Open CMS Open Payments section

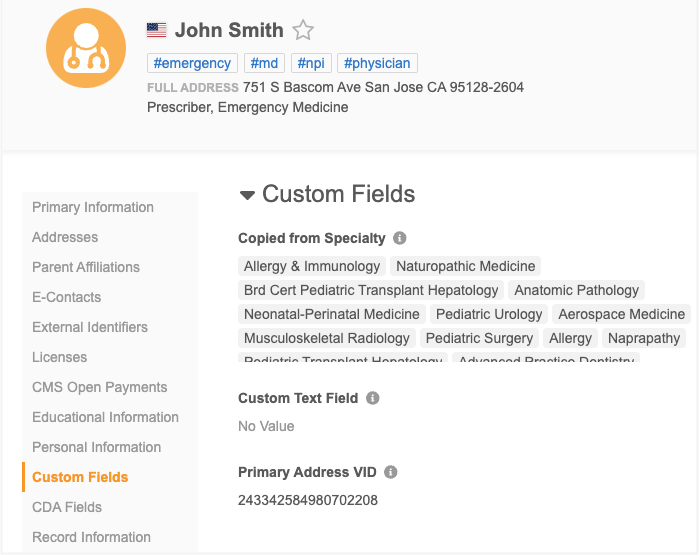[100, 387]
